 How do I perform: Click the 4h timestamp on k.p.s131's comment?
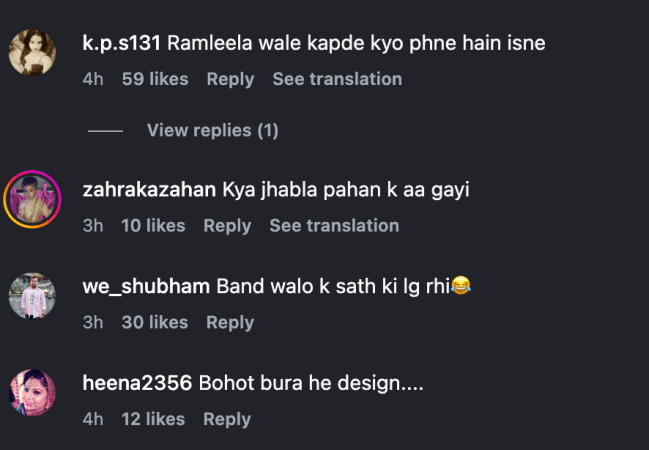coord(93,79)
